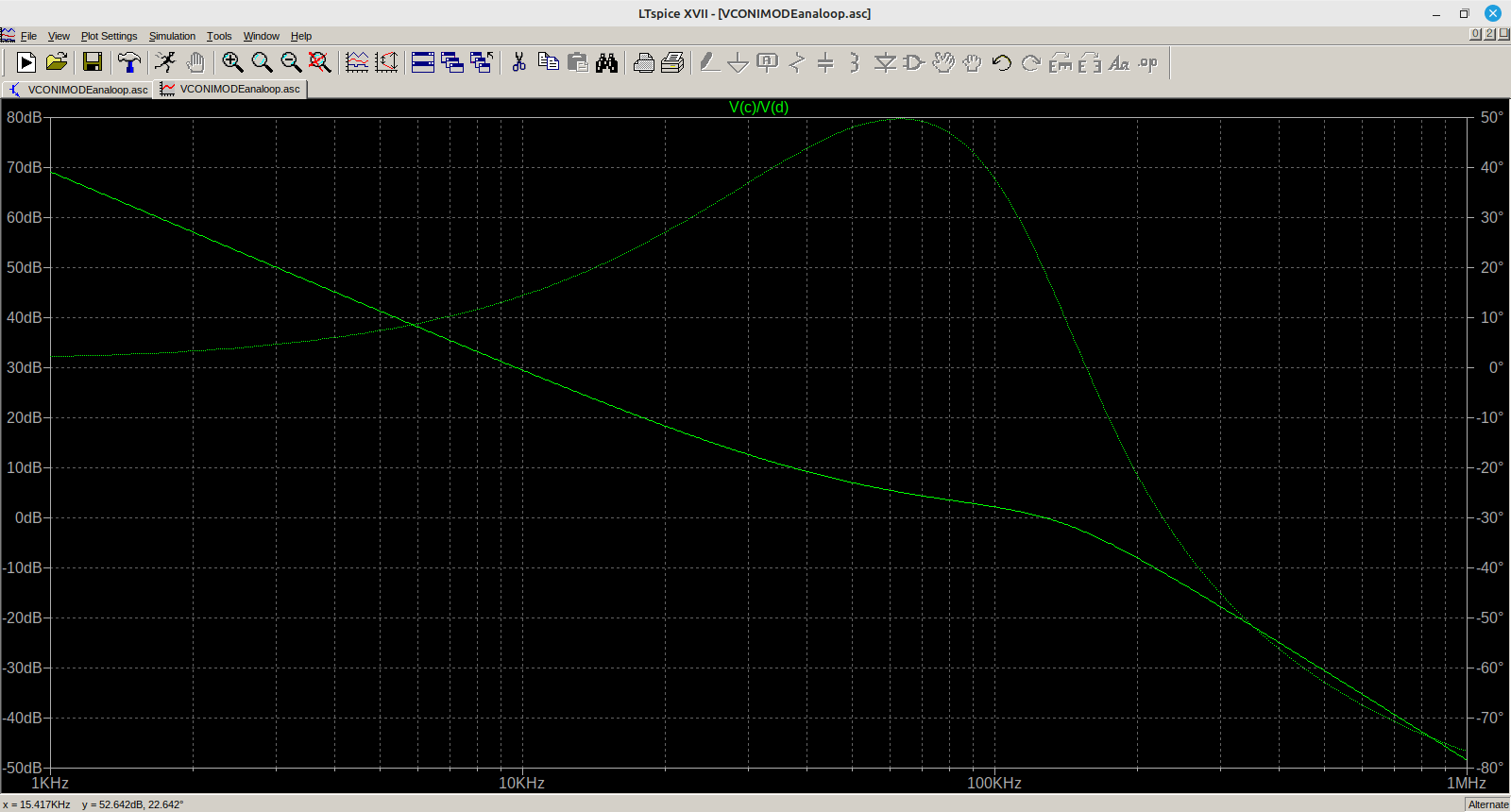Click the 80dB left axis label
The width and height of the screenshot is (1511, 812).
coord(25,117)
